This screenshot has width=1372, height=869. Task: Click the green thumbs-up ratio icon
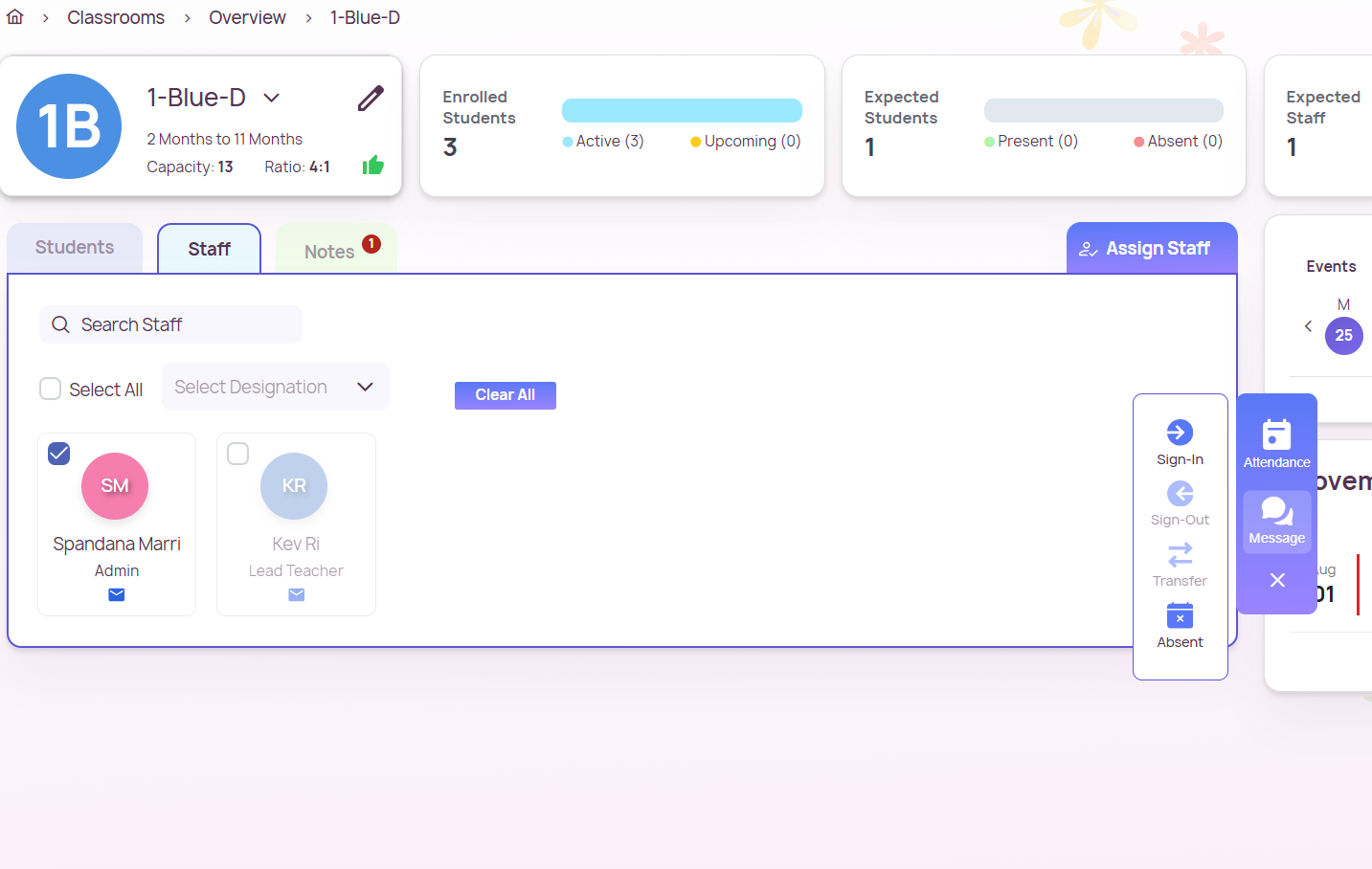[373, 166]
